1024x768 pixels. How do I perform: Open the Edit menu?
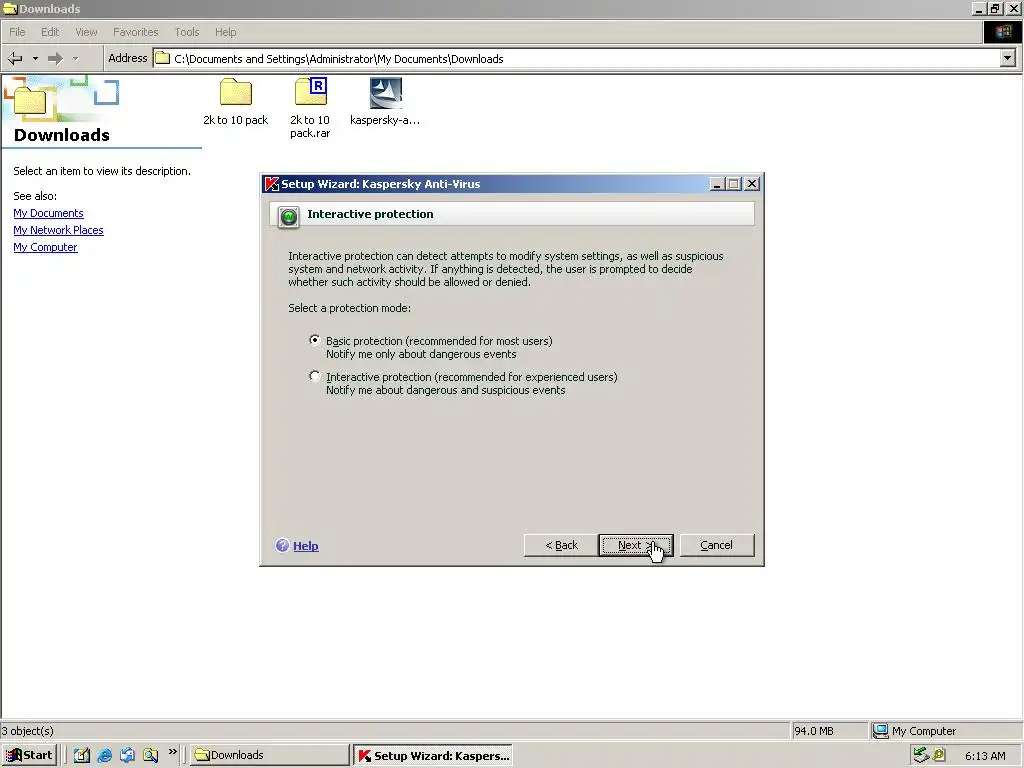[50, 32]
